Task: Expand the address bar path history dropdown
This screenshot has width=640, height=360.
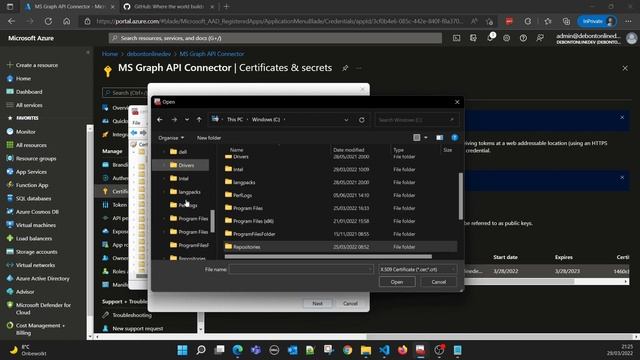Action: (x=346, y=120)
